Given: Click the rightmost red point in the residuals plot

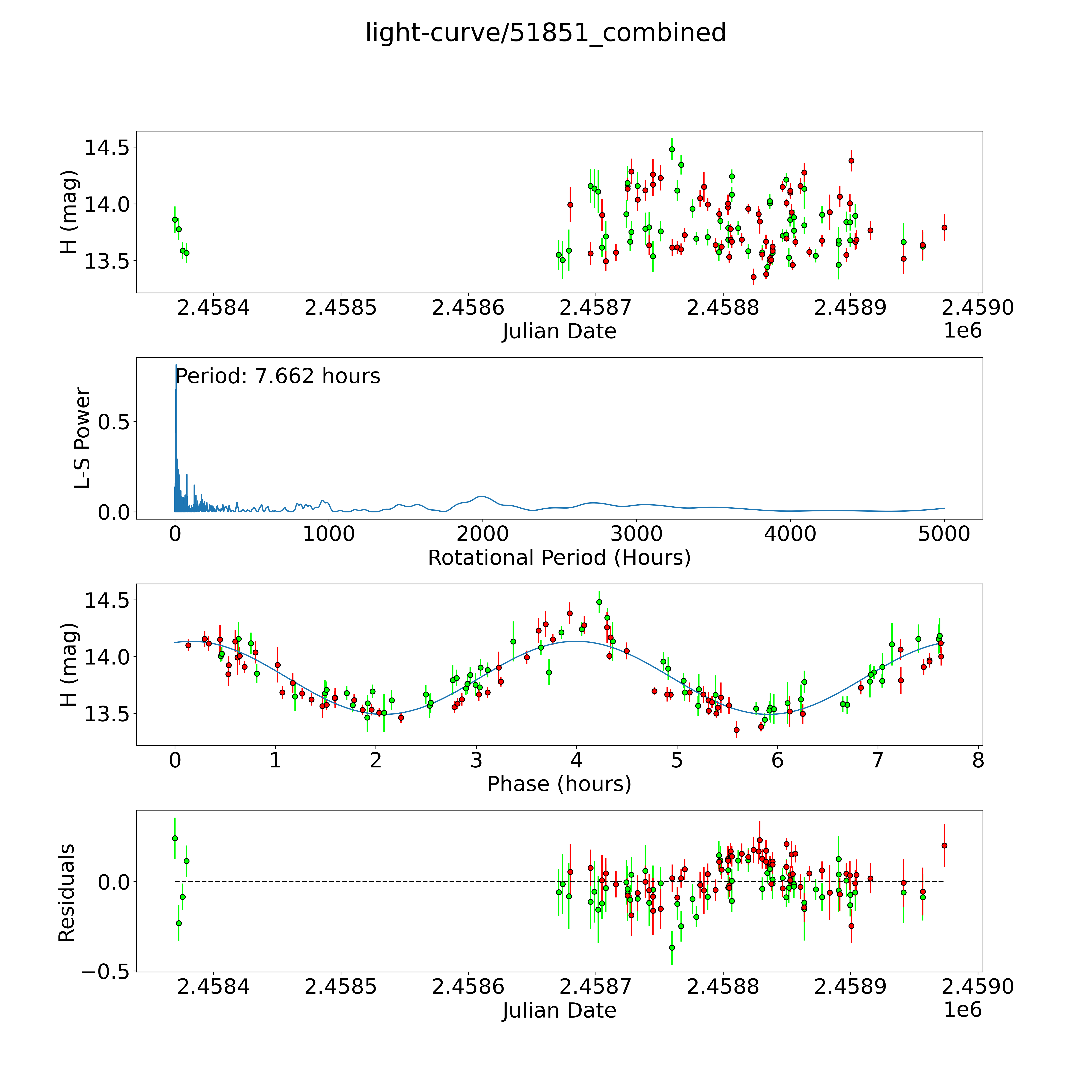Looking at the screenshot, I should (x=944, y=845).
